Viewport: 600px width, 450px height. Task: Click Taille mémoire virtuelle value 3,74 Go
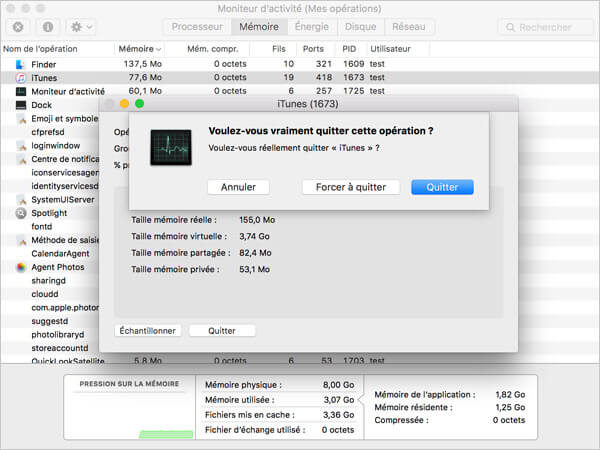coord(254,236)
